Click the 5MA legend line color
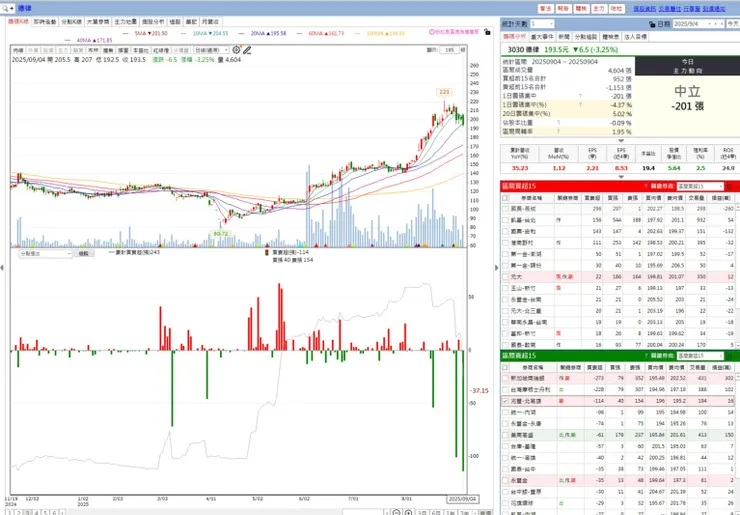This screenshot has height=515, width=740. click(x=125, y=34)
